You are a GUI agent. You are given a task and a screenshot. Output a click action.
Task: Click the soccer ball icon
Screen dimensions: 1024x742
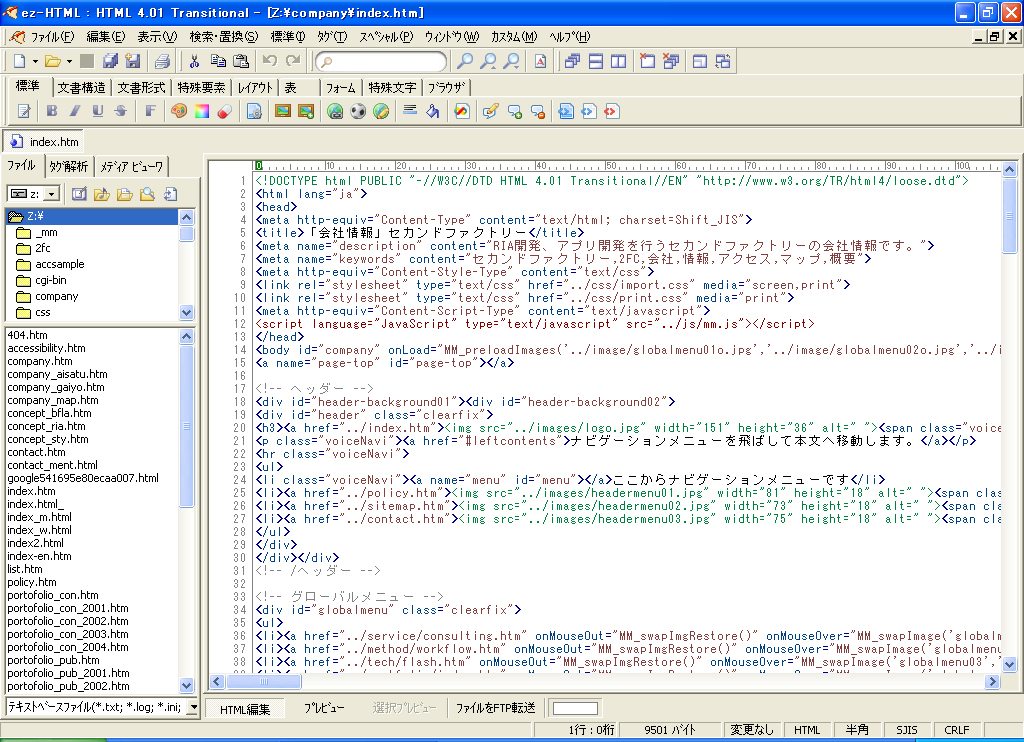(x=358, y=111)
